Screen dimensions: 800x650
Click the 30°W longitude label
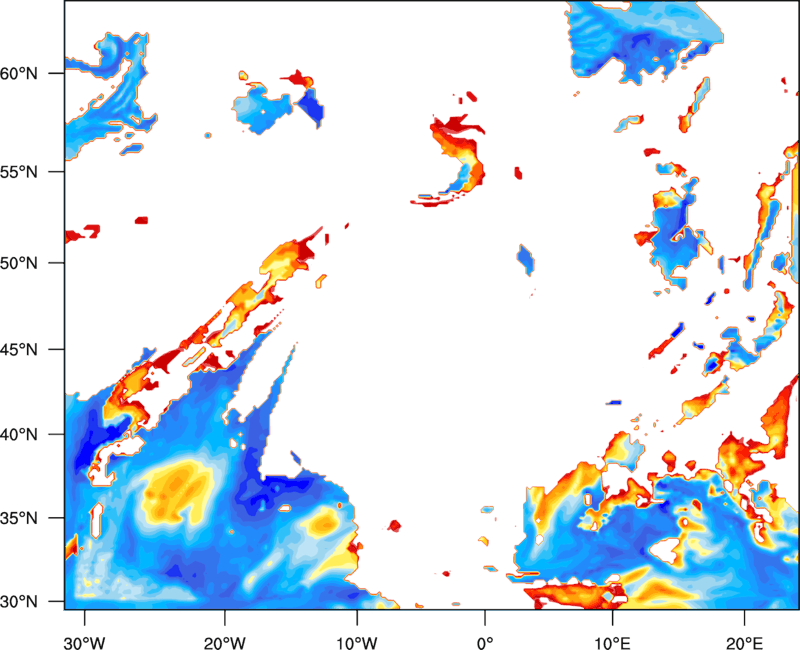(85, 643)
